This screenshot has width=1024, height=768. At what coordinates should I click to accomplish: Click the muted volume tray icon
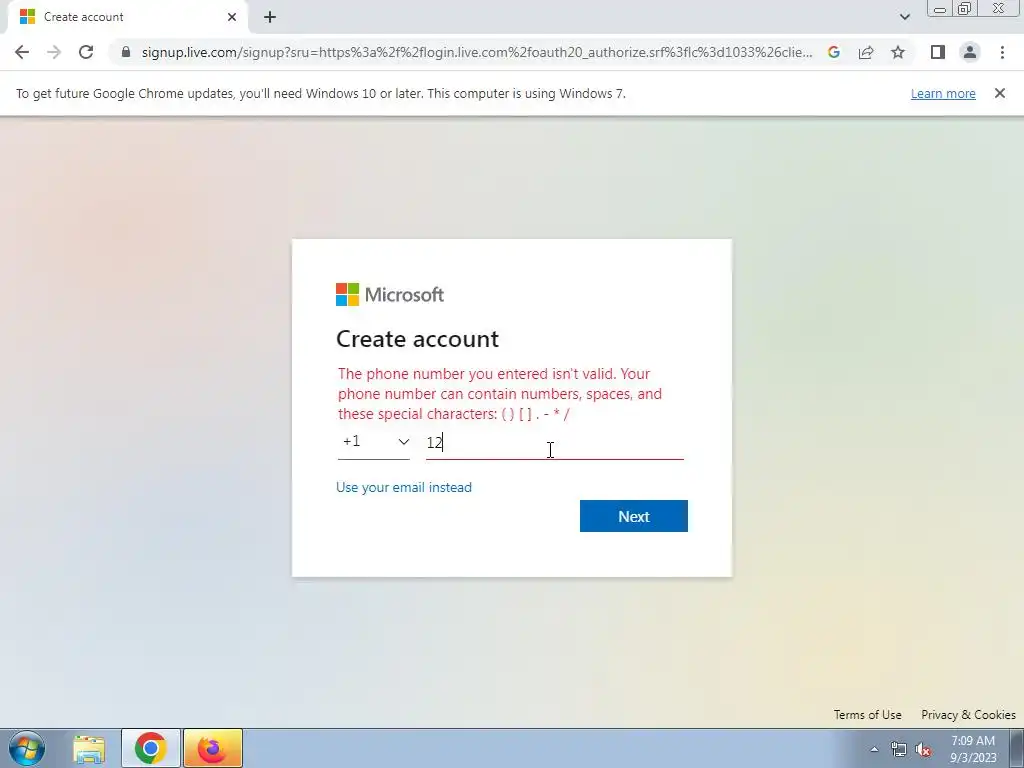coord(923,750)
